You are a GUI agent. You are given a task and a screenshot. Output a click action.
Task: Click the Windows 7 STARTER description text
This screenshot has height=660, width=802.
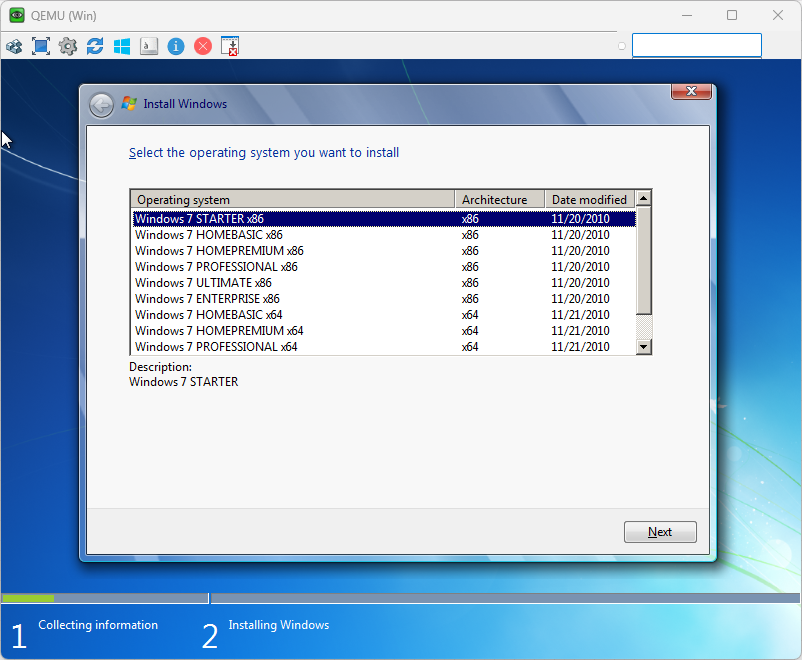(x=183, y=382)
